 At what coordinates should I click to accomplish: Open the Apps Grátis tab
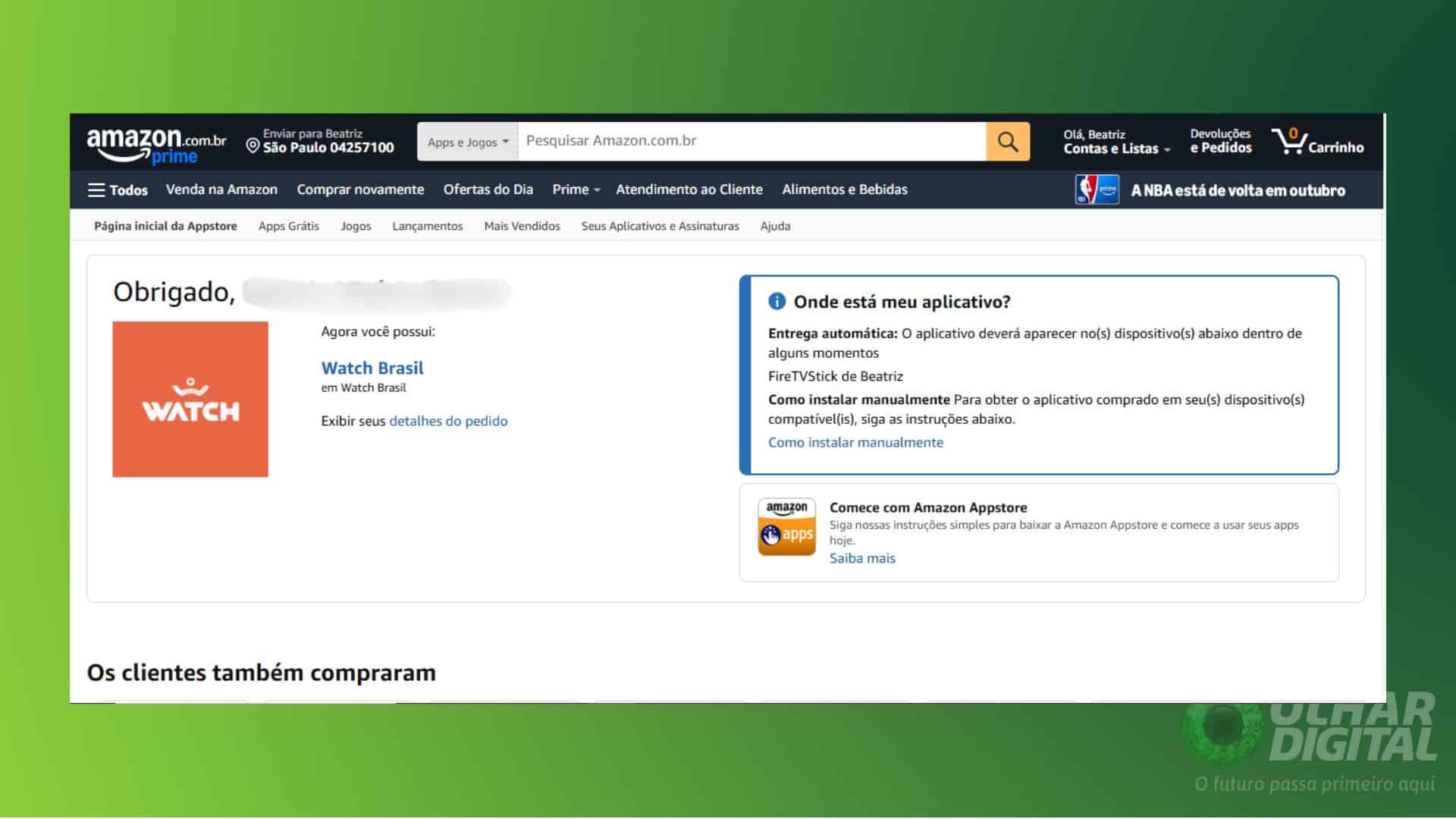click(x=289, y=226)
